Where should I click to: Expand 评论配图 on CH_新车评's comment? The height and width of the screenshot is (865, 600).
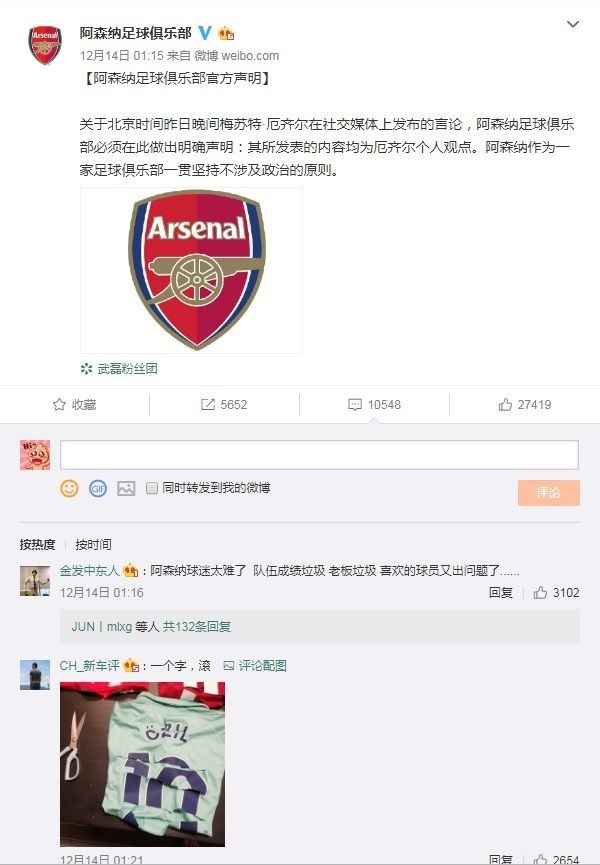coord(255,665)
